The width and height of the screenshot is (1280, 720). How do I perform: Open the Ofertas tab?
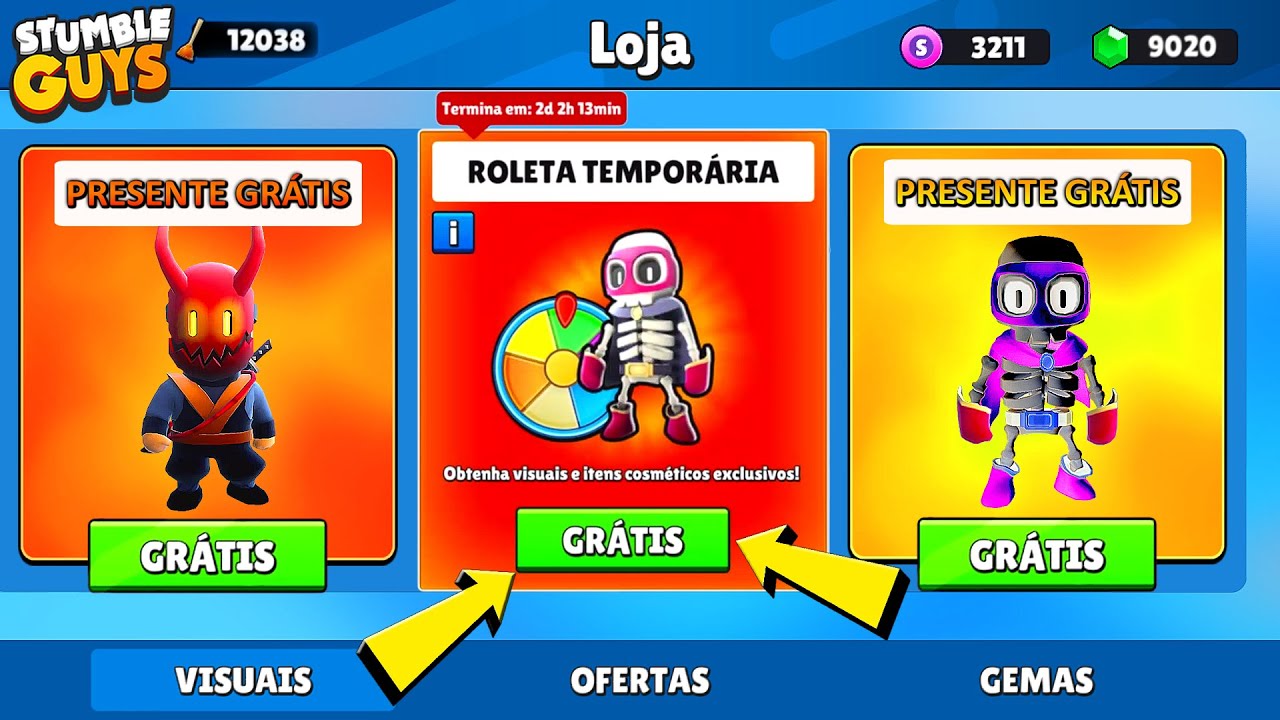click(x=640, y=680)
